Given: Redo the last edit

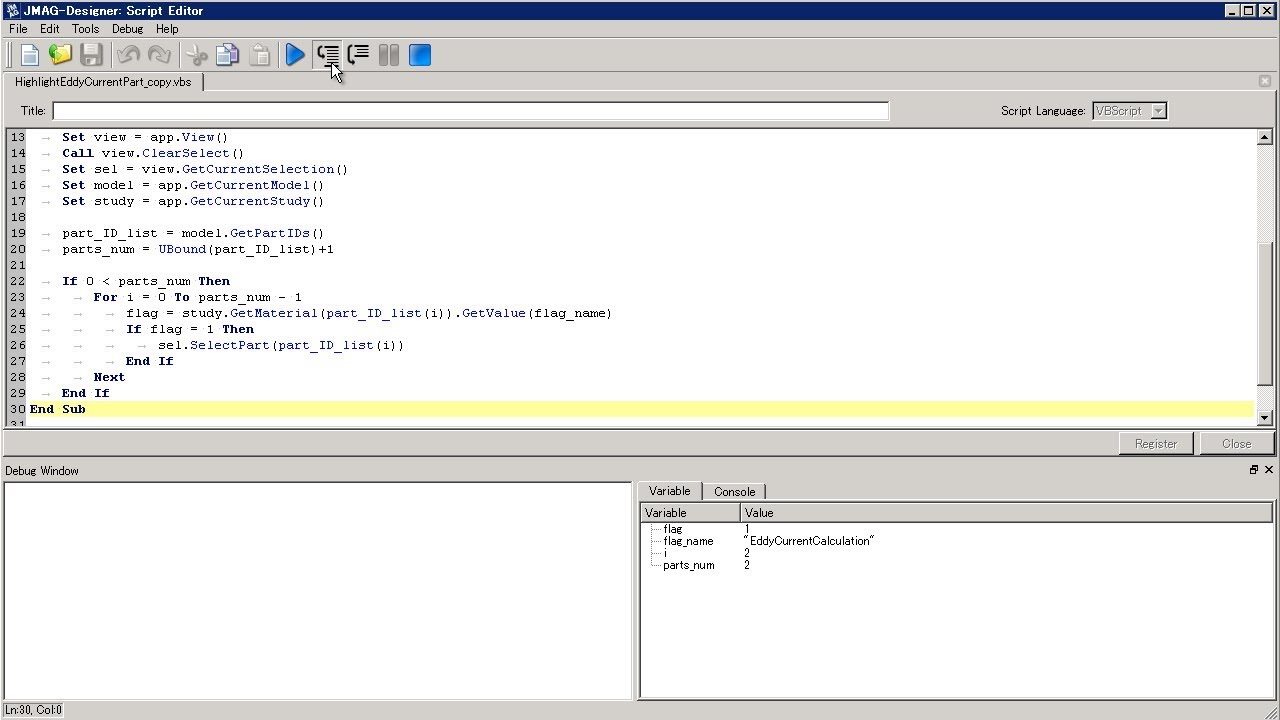Looking at the screenshot, I should point(159,55).
